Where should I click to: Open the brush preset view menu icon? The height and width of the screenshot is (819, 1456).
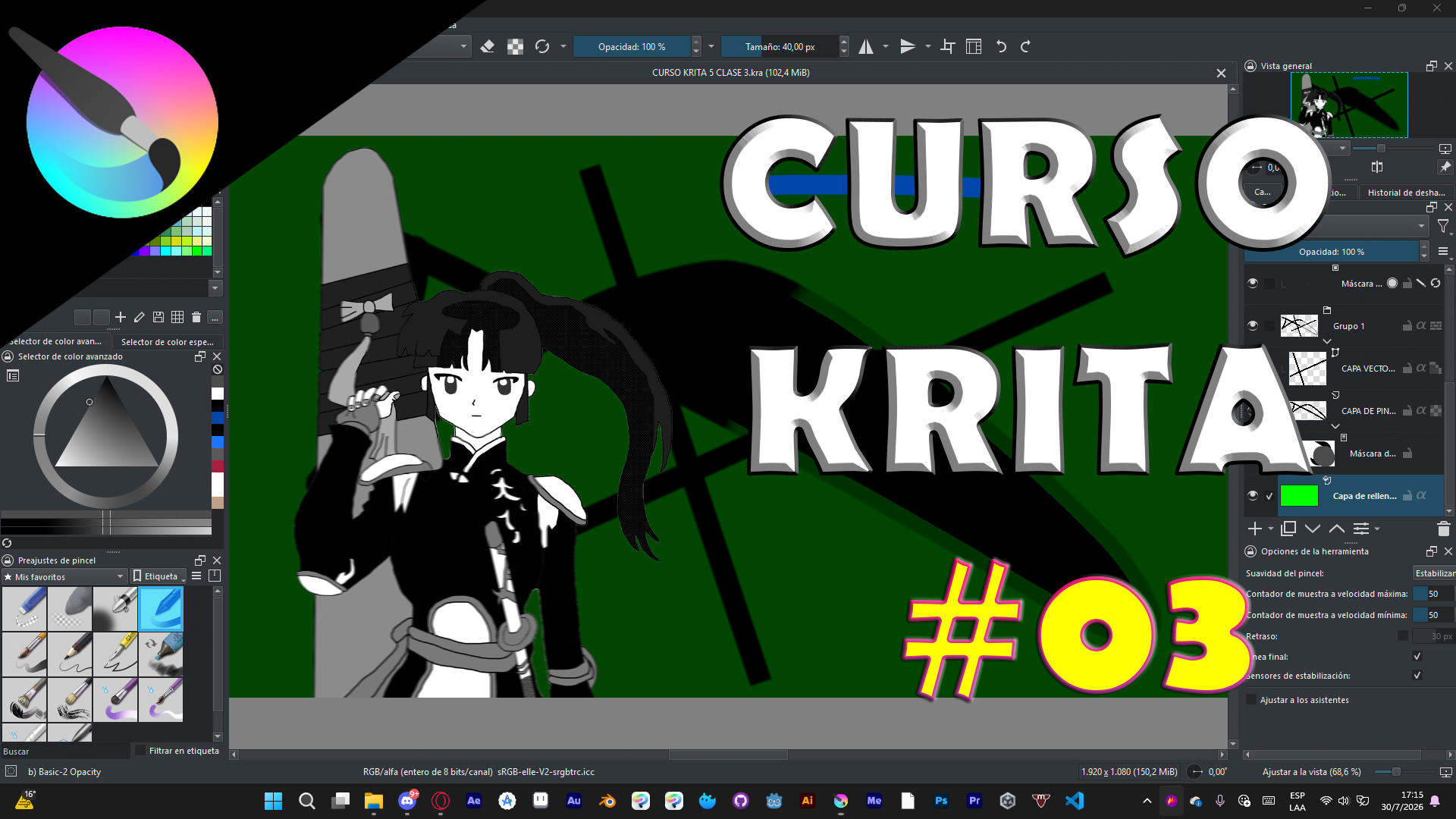[x=196, y=576]
